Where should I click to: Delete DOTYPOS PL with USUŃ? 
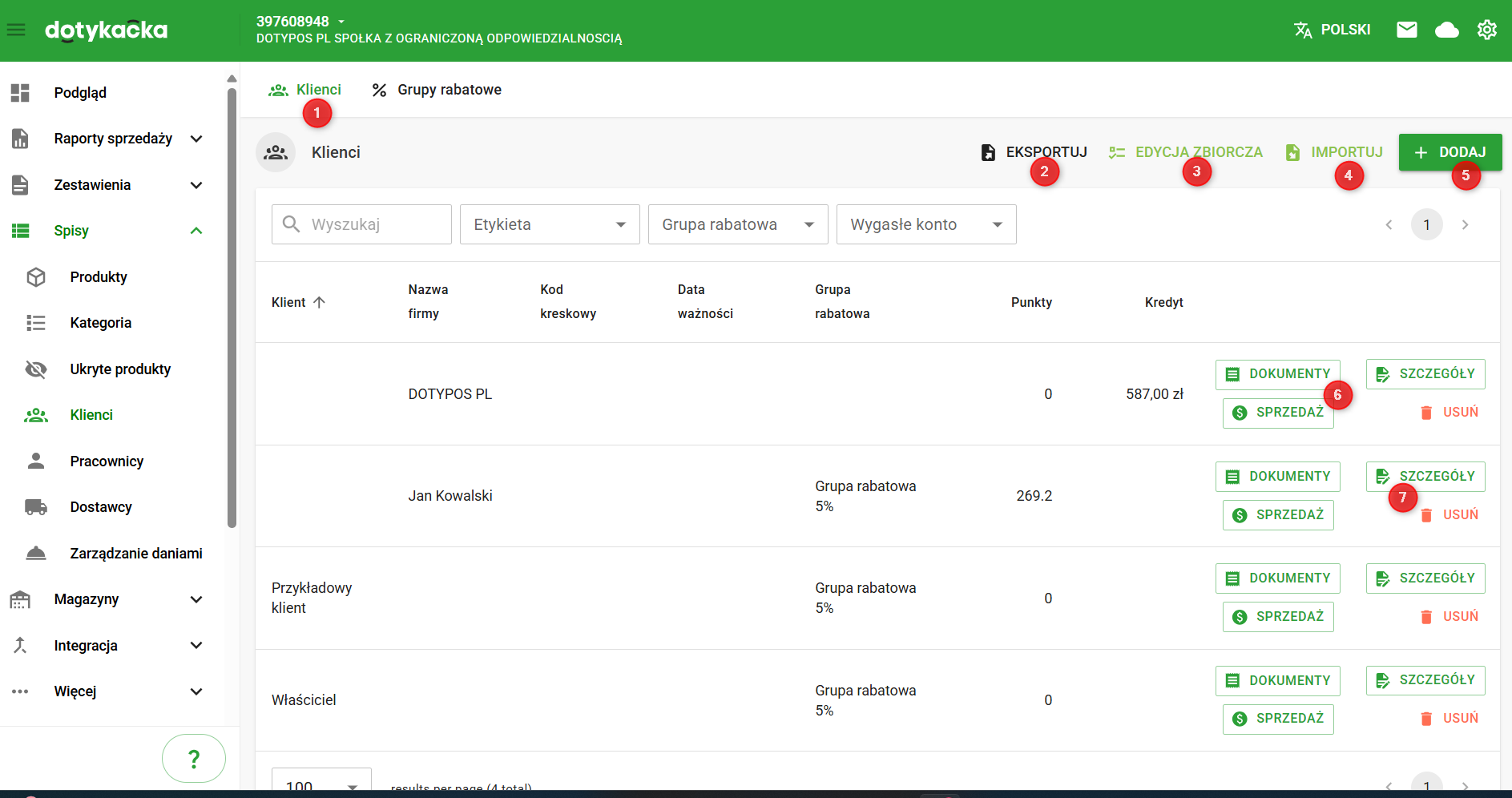(1450, 413)
